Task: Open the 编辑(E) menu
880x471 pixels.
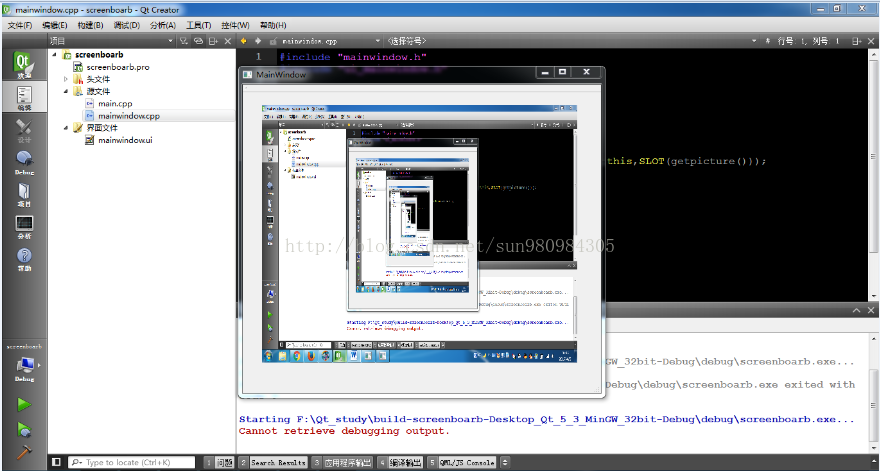Action: tap(54, 25)
